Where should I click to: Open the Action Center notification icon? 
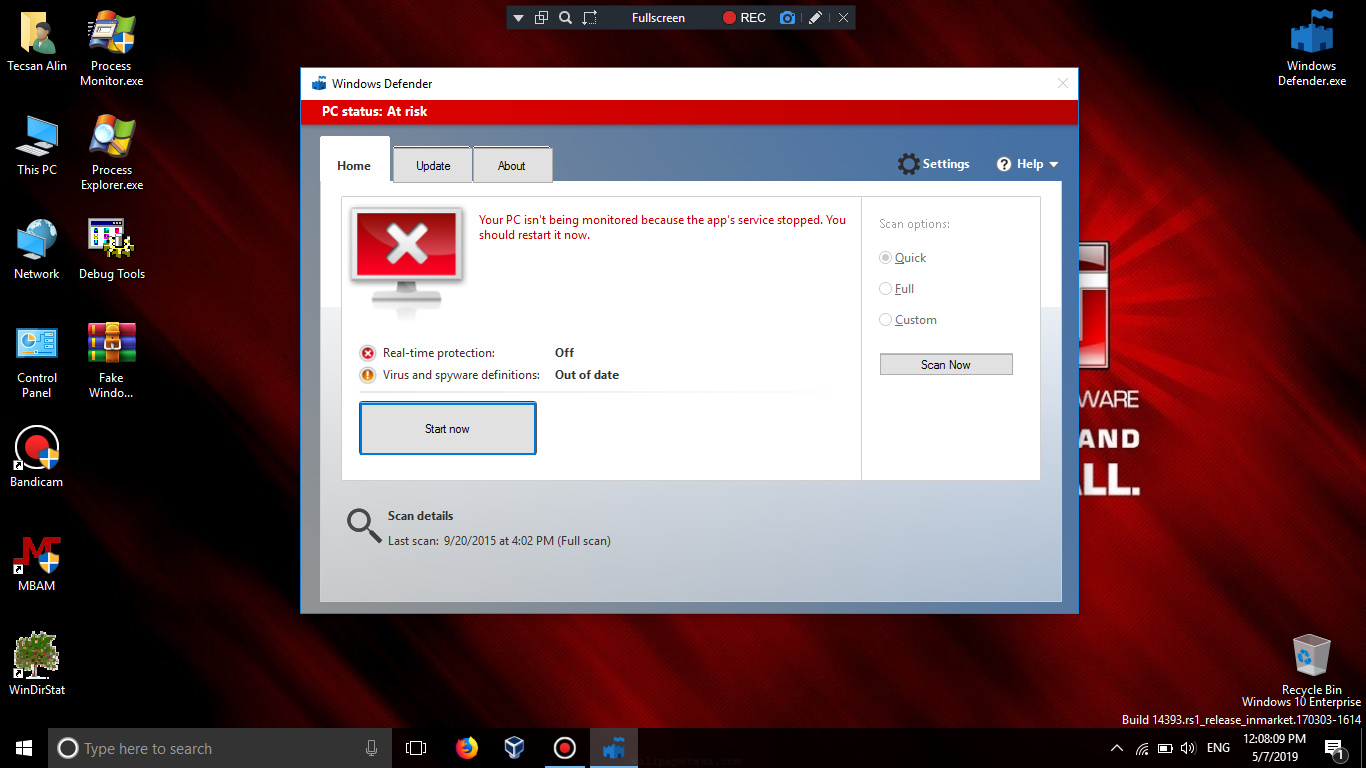click(x=1334, y=748)
